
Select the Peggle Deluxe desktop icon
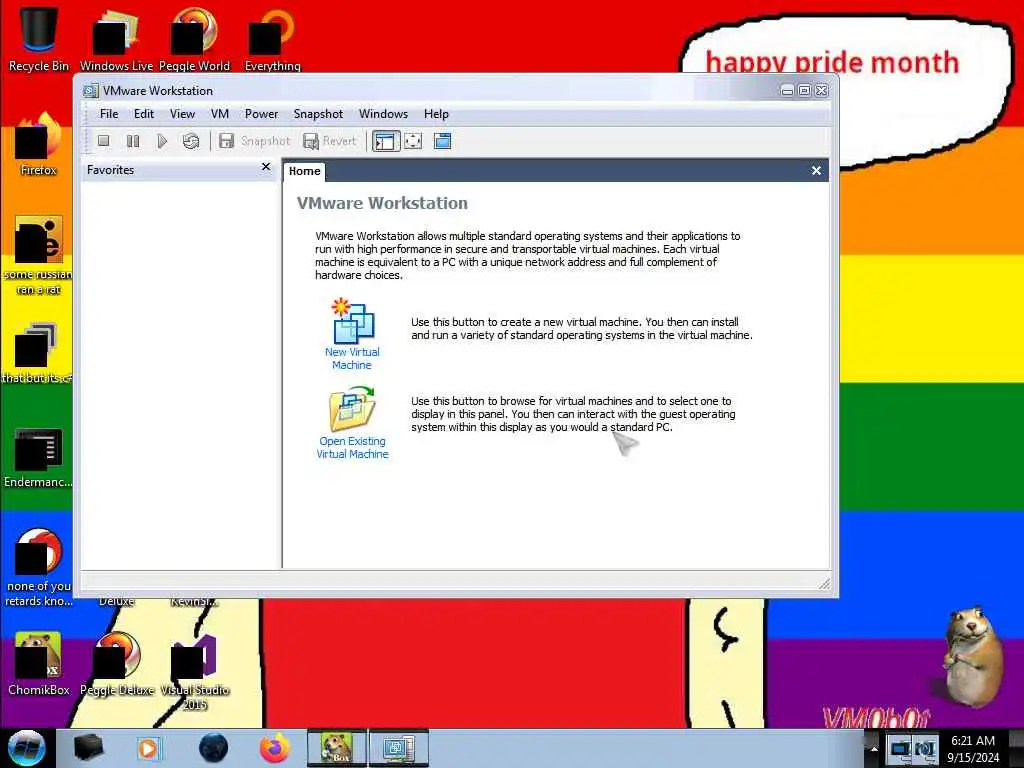[x=117, y=663]
